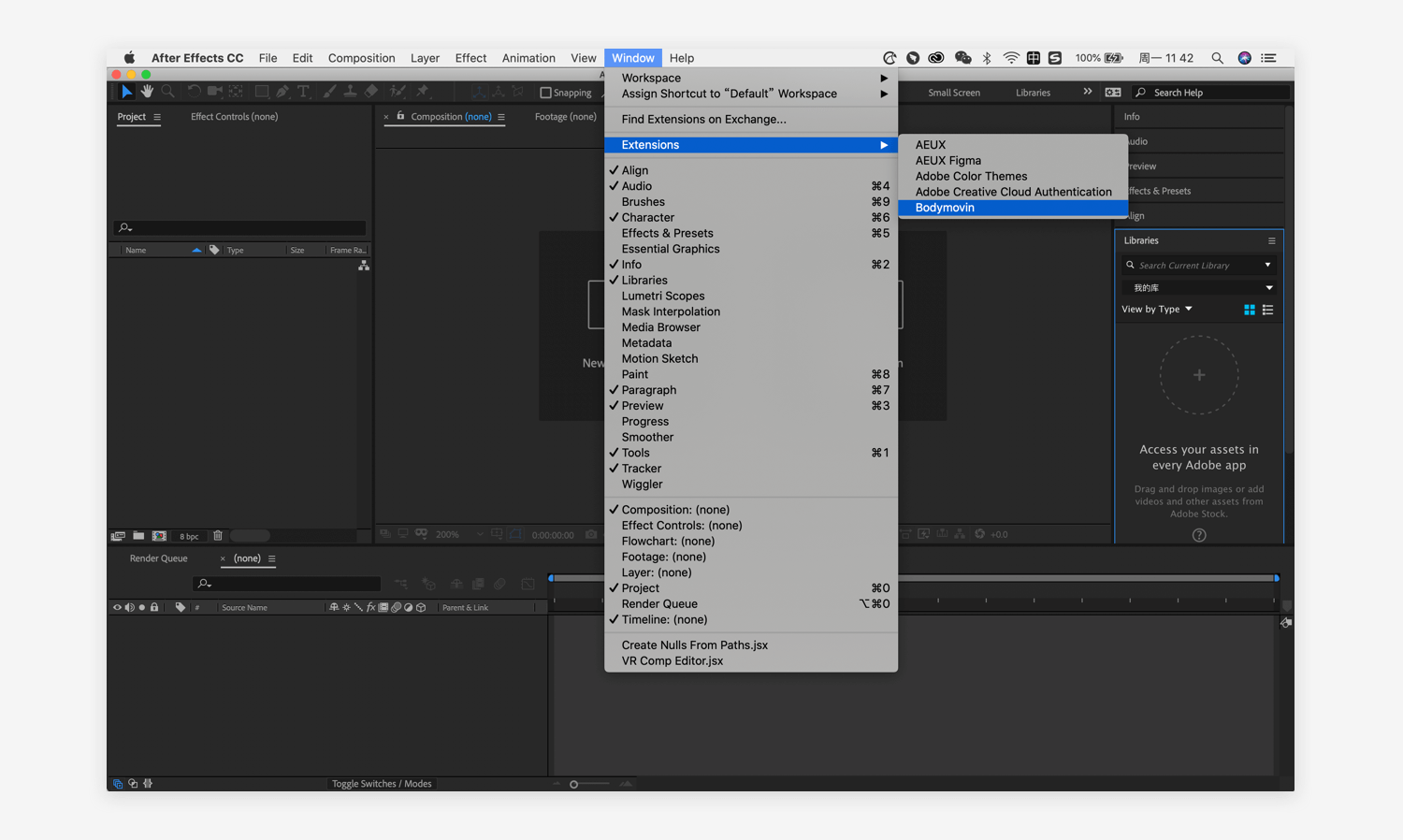Toggle Tracker panel in Window menu
This screenshot has height=840, width=1403.
(x=751, y=469)
